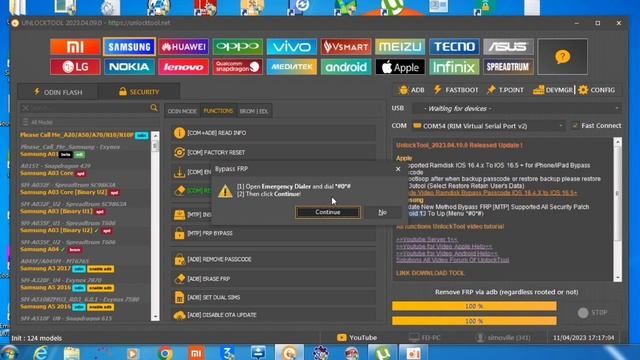The image size is (640, 360).
Task: Run [ADB] Erase FRP
Action: click(x=273, y=279)
